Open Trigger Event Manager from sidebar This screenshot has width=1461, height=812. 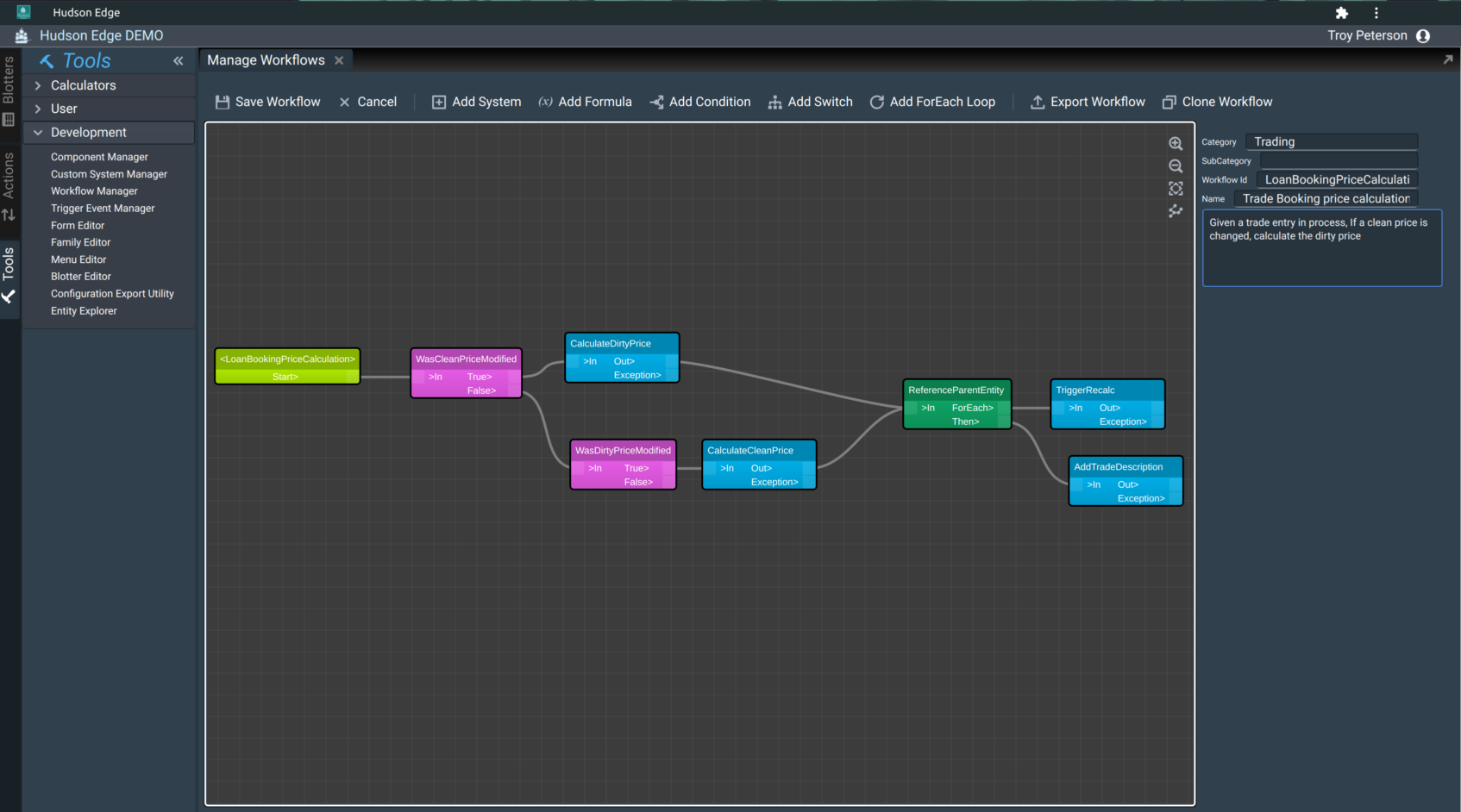pyautogui.click(x=103, y=209)
